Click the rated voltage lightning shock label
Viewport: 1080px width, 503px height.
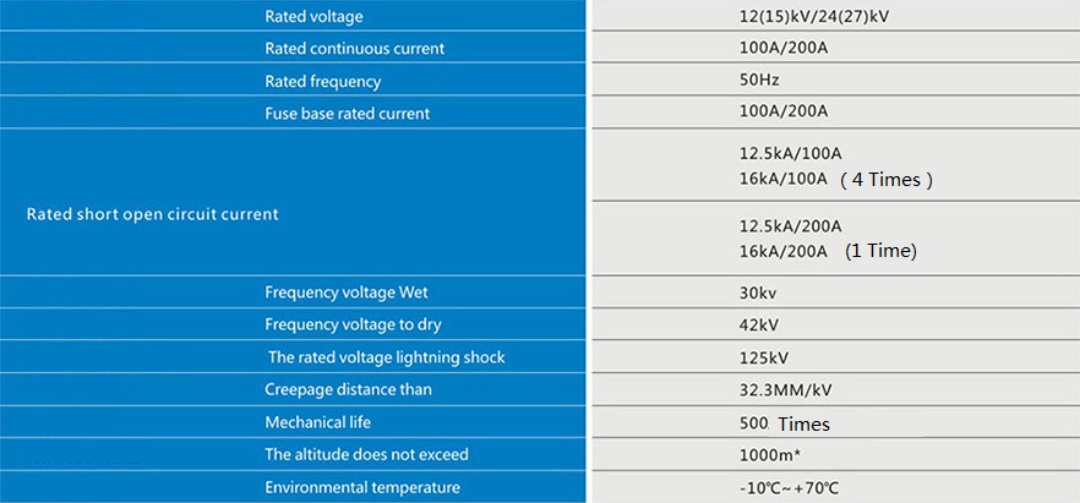(386, 358)
